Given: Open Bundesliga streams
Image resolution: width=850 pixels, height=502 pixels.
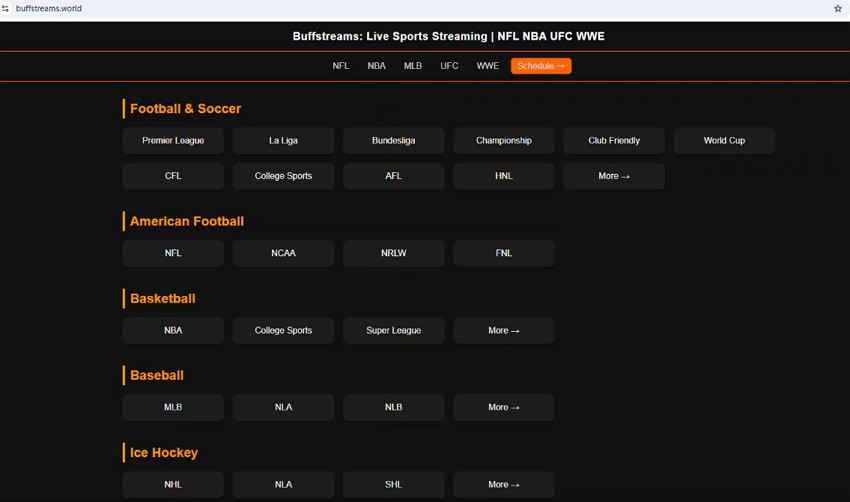Looking at the screenshot, I should tap(394, 140).
